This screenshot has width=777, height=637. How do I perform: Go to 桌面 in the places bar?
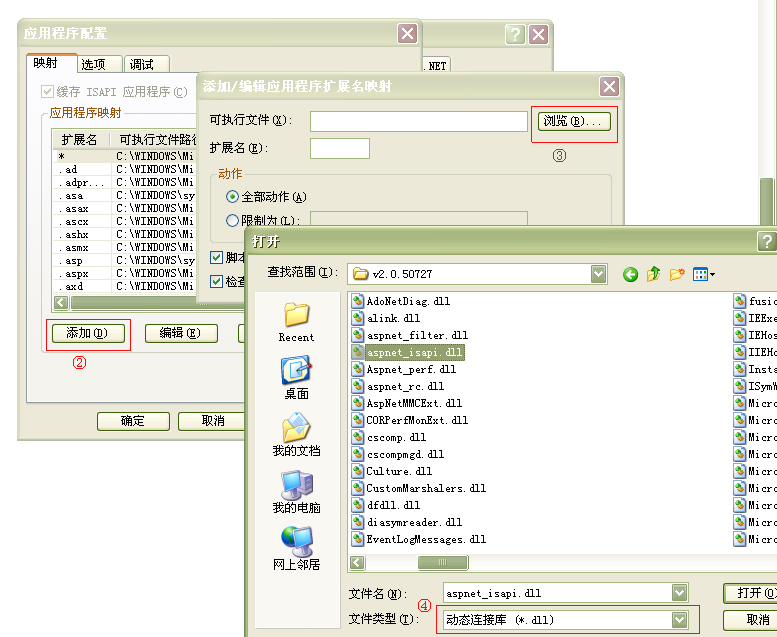[x=296, y=378]
